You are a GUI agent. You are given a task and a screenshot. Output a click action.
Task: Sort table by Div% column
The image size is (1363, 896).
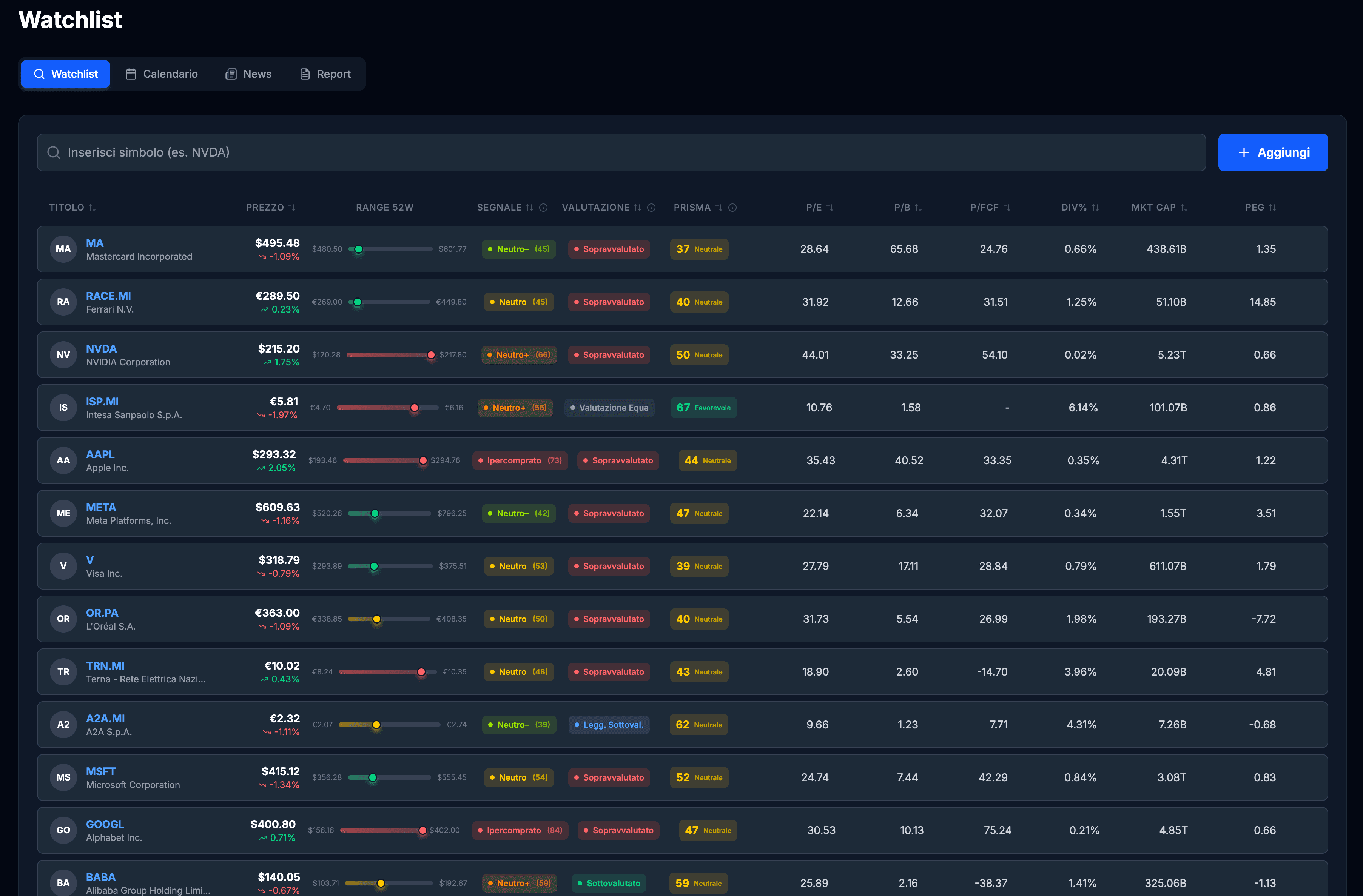(1080, 207)
